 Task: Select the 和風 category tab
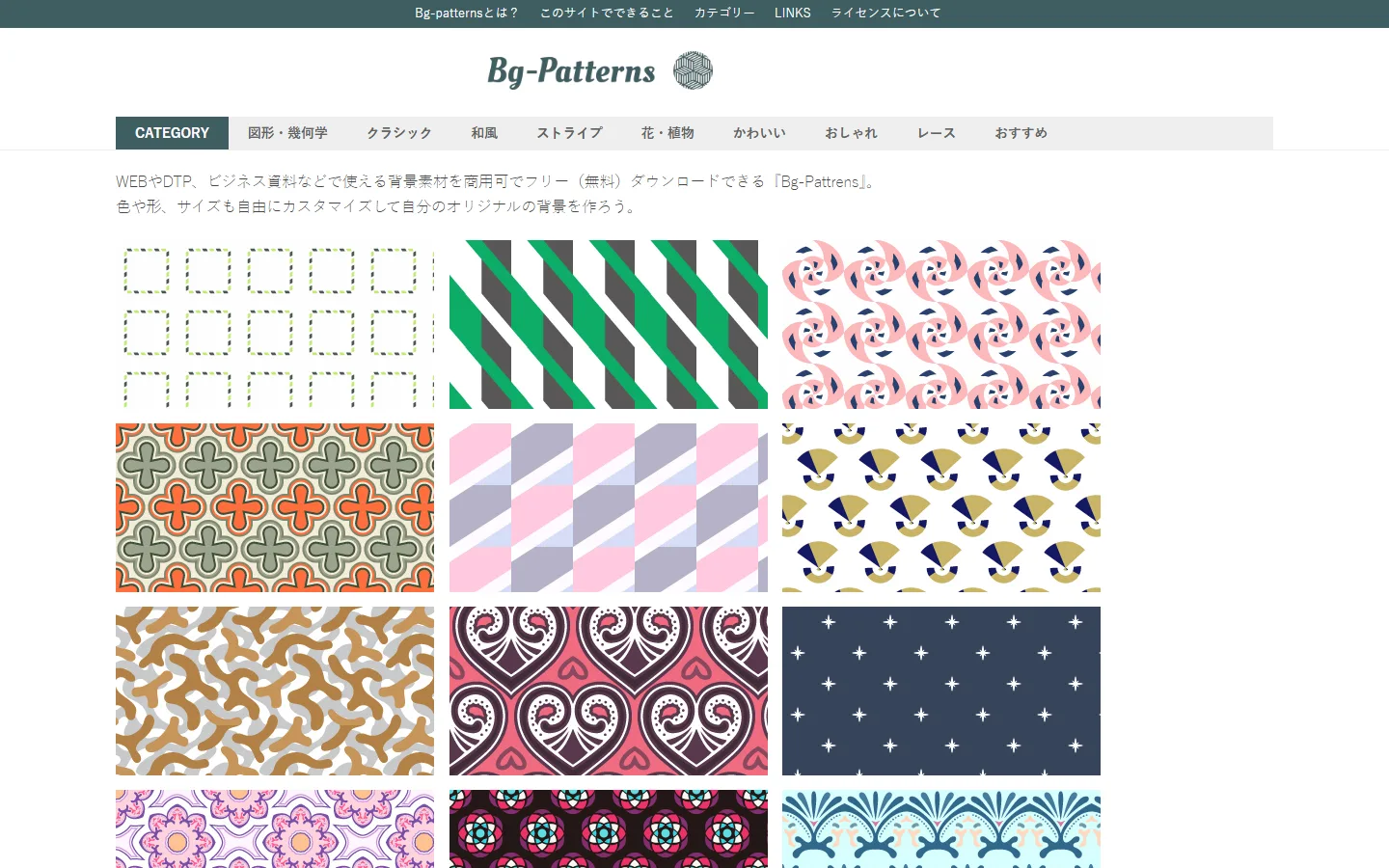[484, 133]
